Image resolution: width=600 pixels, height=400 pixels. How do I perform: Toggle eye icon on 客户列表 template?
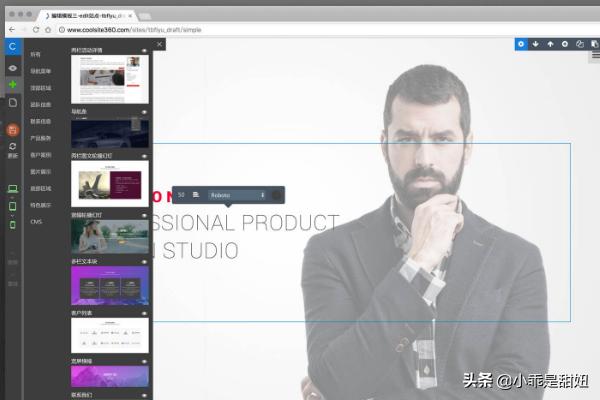144,313
